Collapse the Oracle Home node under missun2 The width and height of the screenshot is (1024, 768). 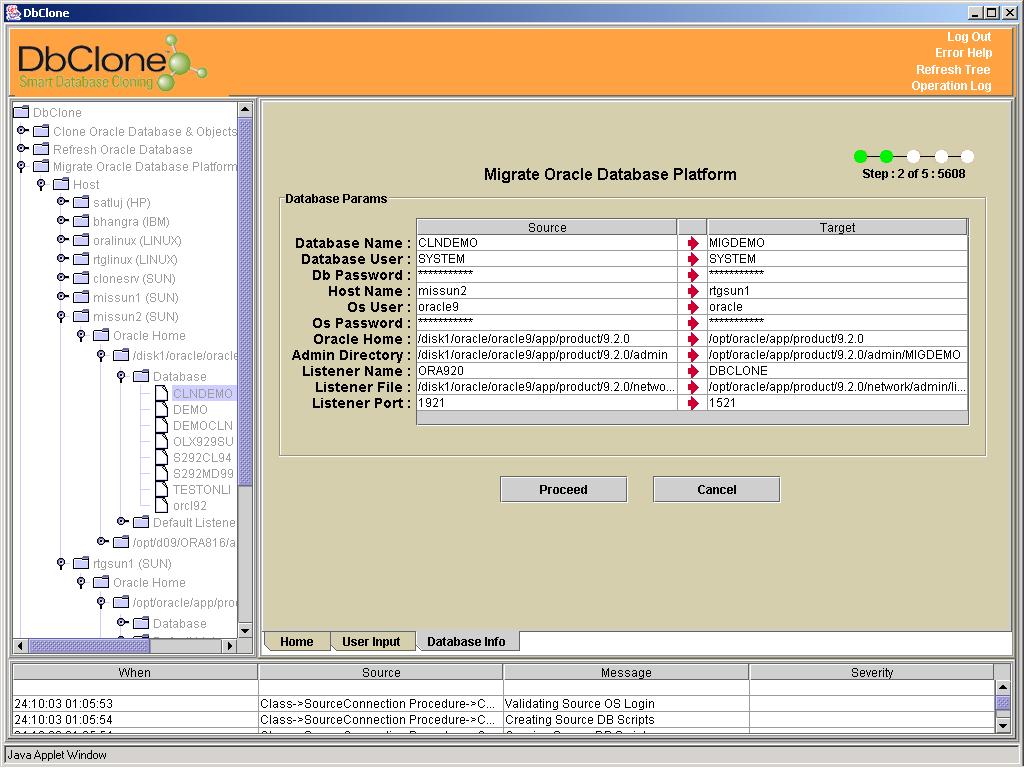(81, 335)
